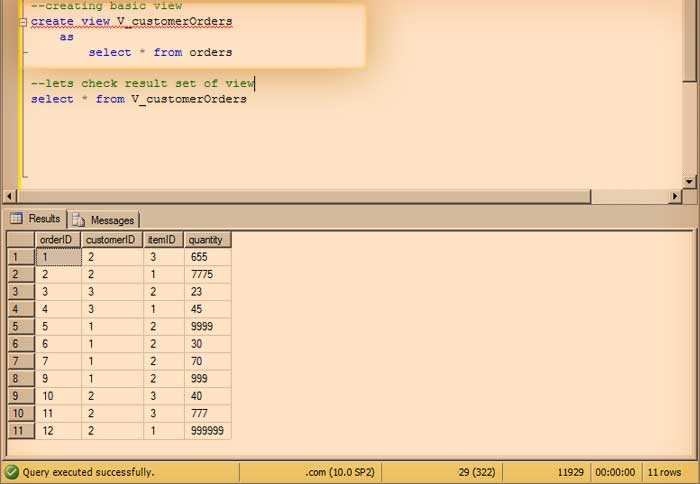The image size is (700, 484).
Task: Click orderID cell 10
Action: click(x=58, y=396)
